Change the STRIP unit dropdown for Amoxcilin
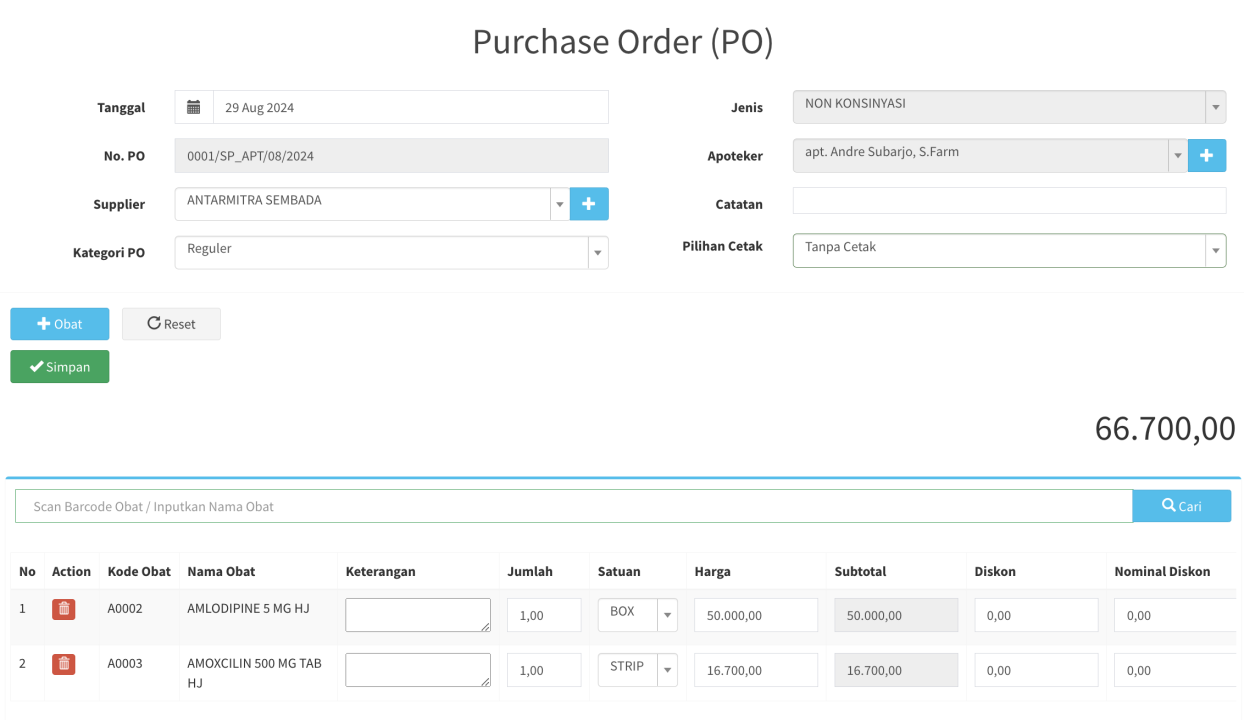Image resolution: width=1244 pixels, height=720 pixels. click(637, 670)
